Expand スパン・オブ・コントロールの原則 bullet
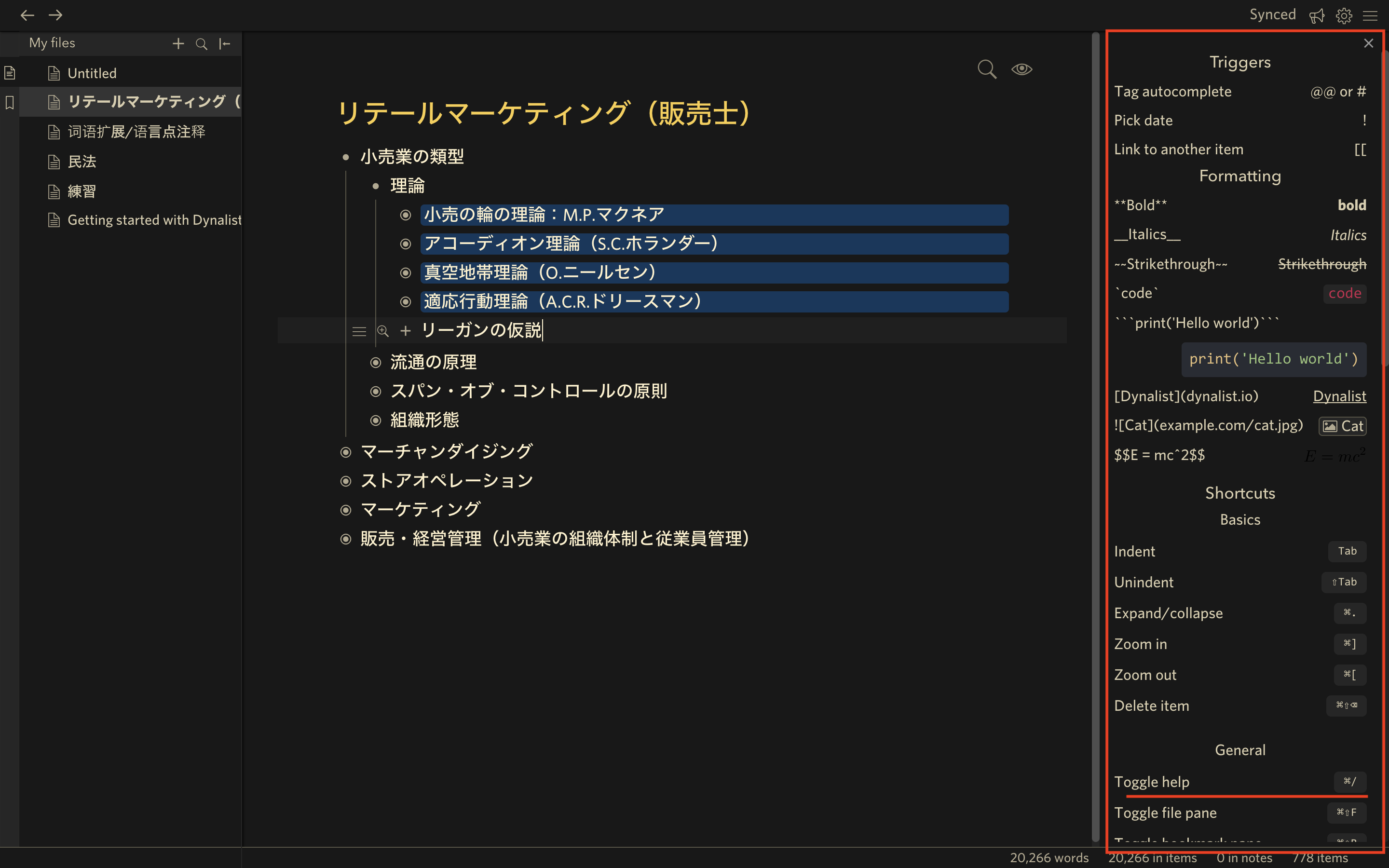Viewport: 1389px width, 868px height. point(375,392)
